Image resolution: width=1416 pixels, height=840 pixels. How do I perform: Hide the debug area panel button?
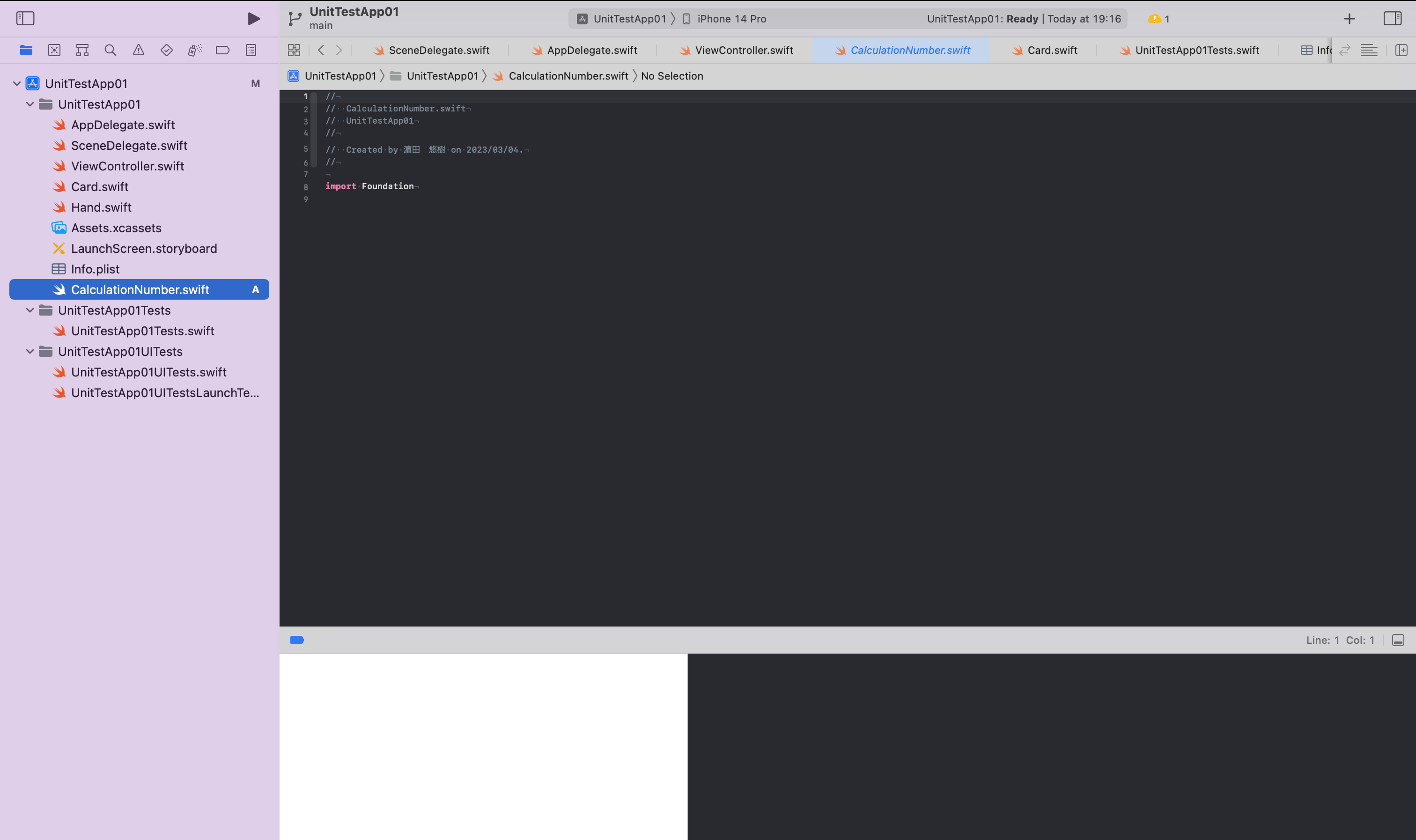tap(1398, 640)
